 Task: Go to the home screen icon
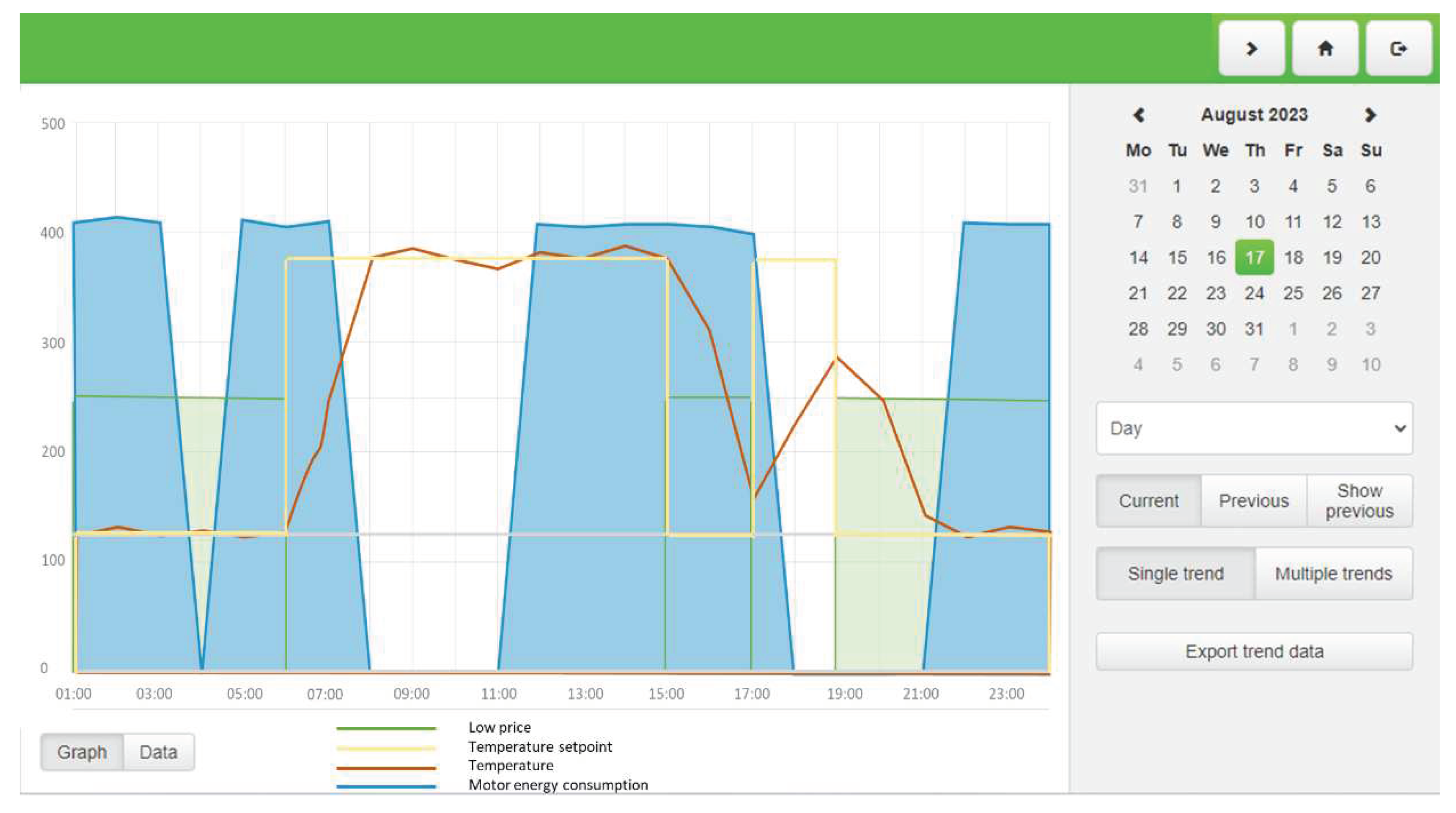point(1325,49)
